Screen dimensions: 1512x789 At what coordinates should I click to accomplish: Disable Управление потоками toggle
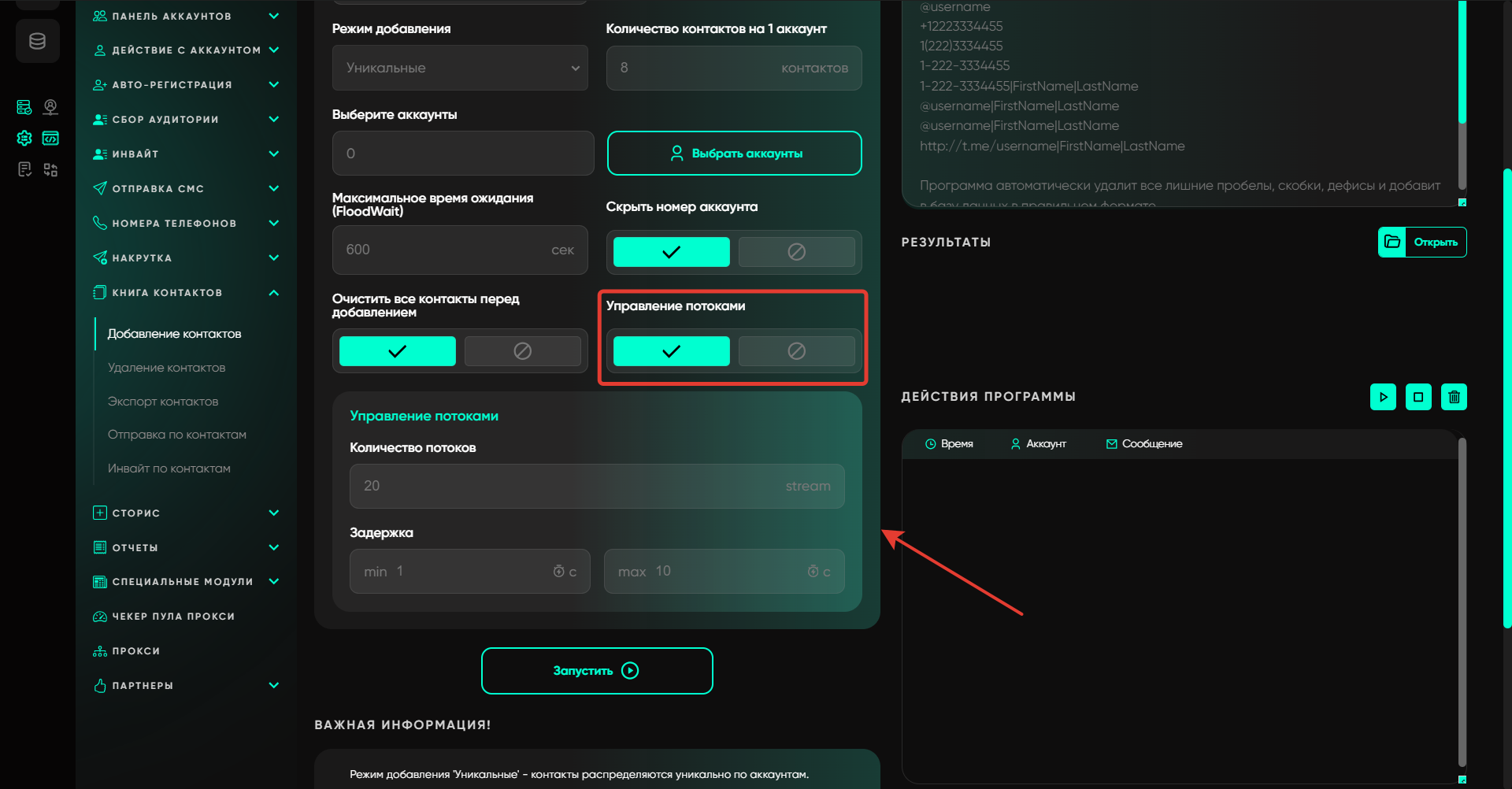(x=796, y=351)
